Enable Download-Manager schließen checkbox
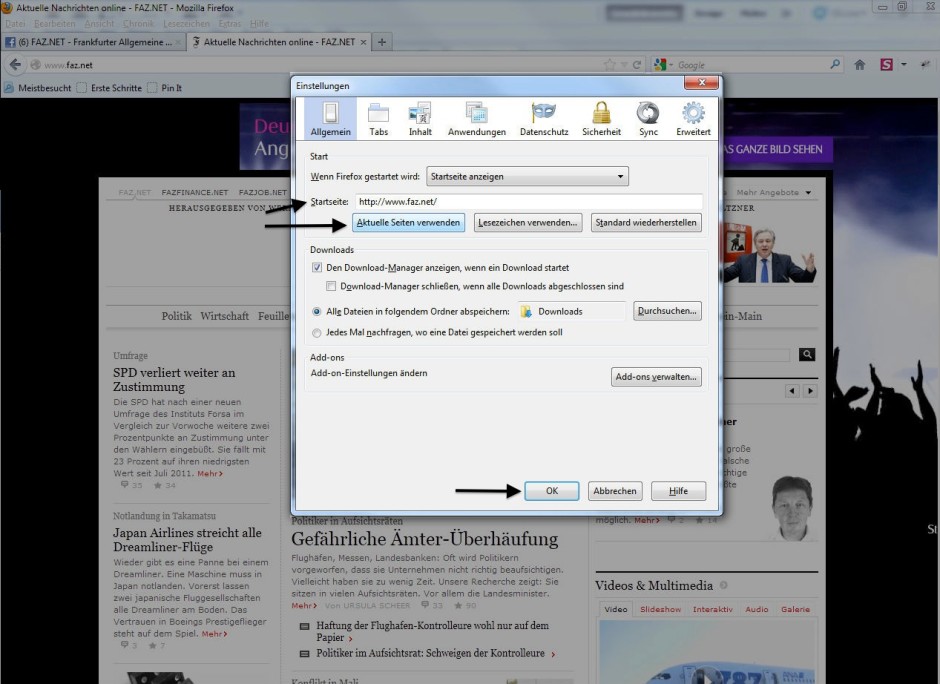Screen dimensions: 940x684 coord(331,286)
